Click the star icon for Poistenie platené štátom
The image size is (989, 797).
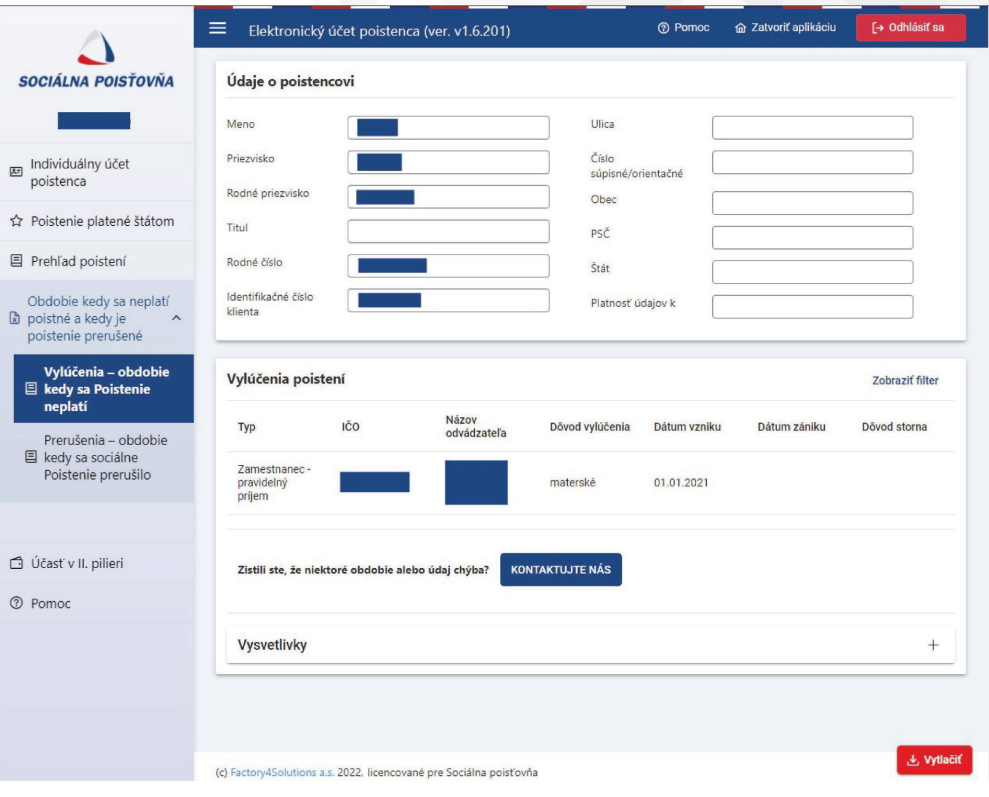pyautogui.click(x=15, y=221)
